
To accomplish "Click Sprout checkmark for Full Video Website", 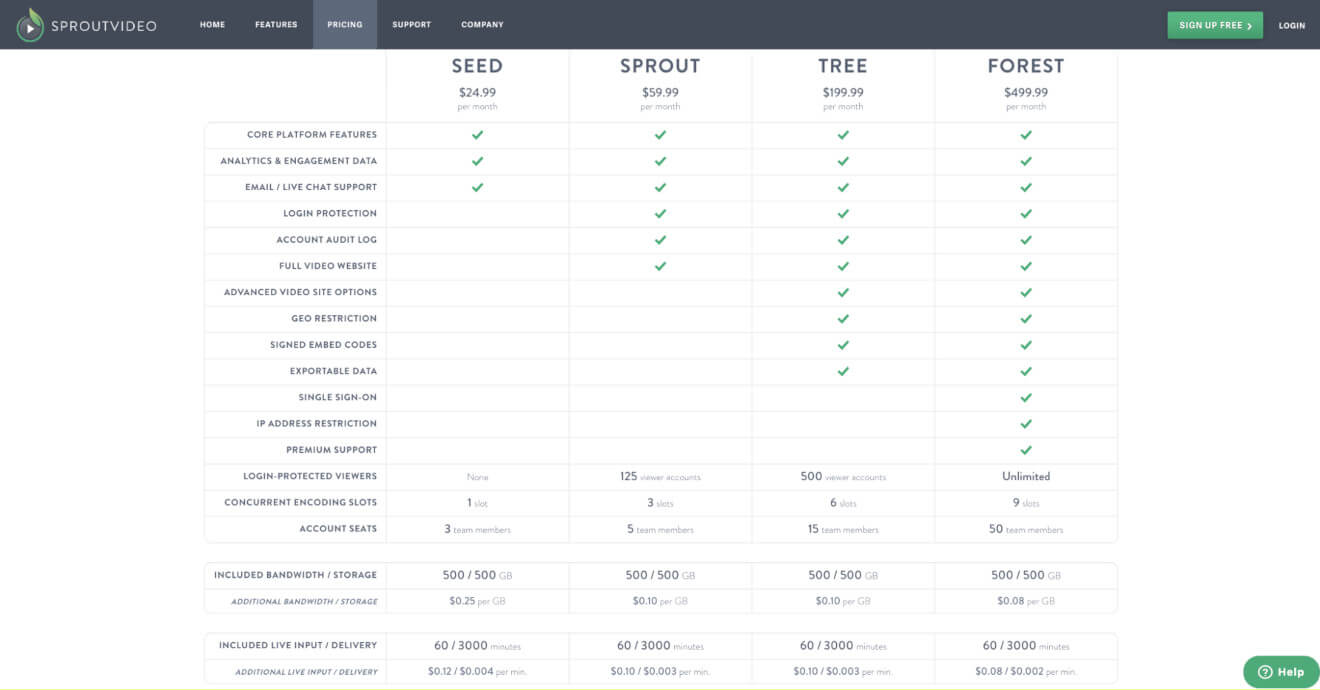I will click(660, 266).
